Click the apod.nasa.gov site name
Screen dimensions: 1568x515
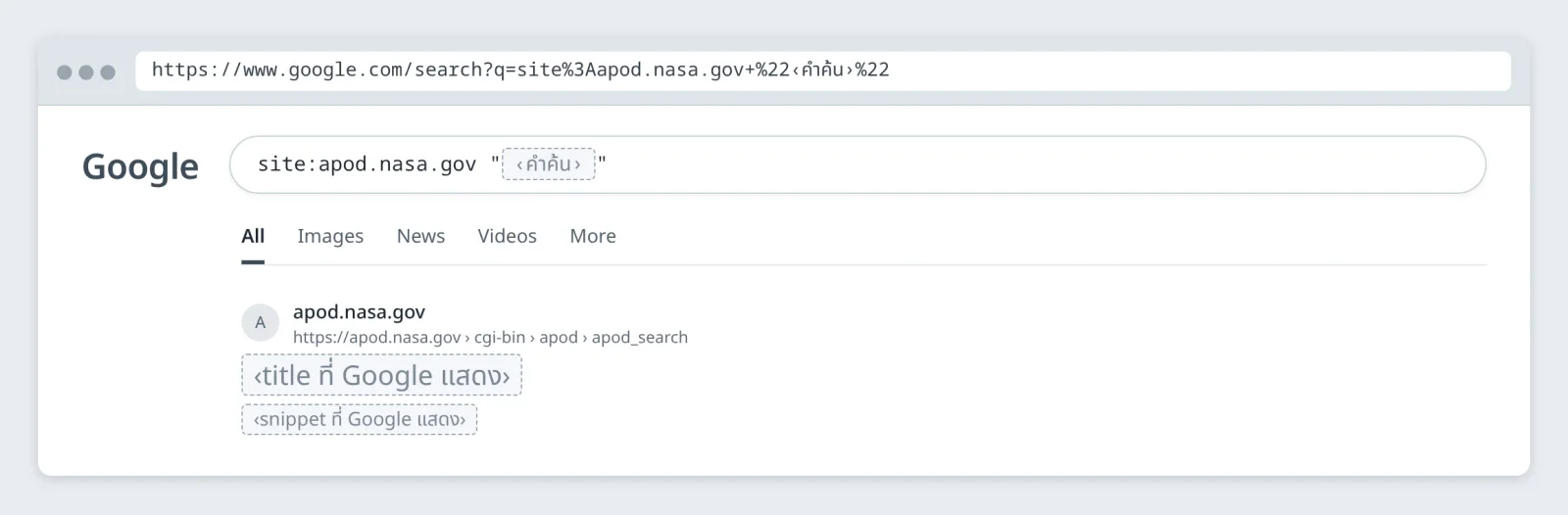[359, 311]
